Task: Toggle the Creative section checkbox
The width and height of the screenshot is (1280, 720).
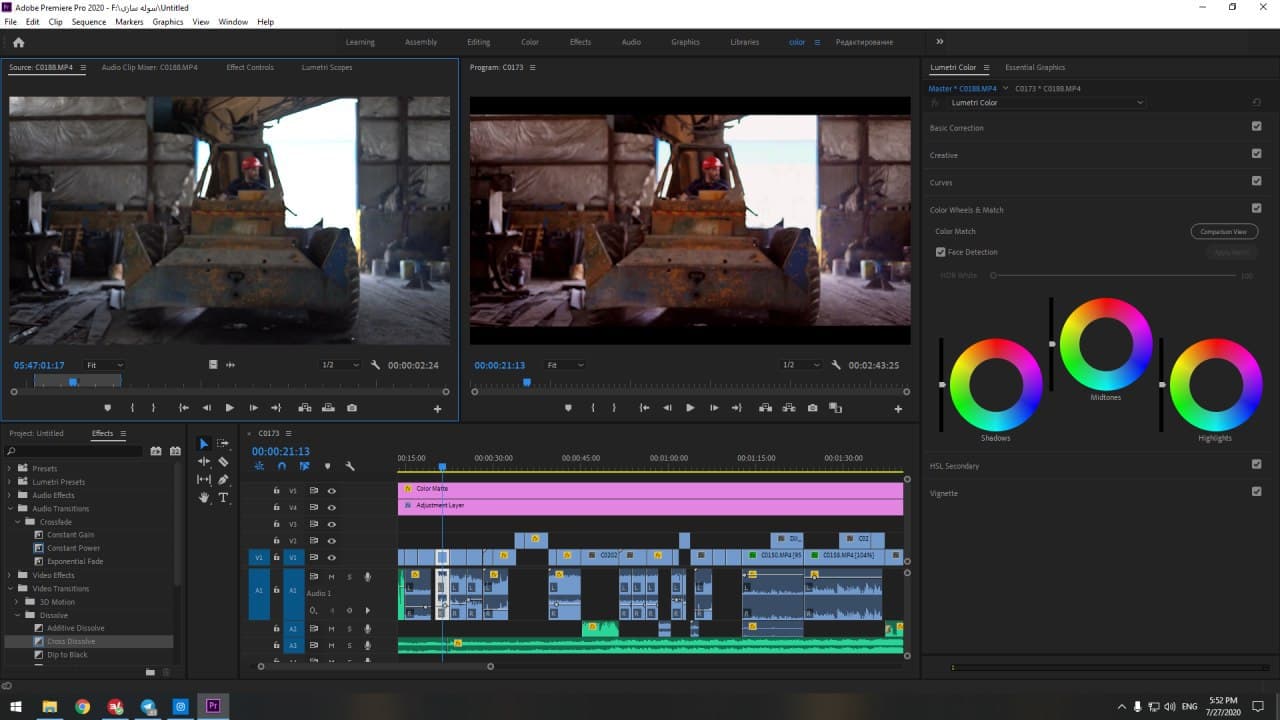Action: pos(1256,154)
